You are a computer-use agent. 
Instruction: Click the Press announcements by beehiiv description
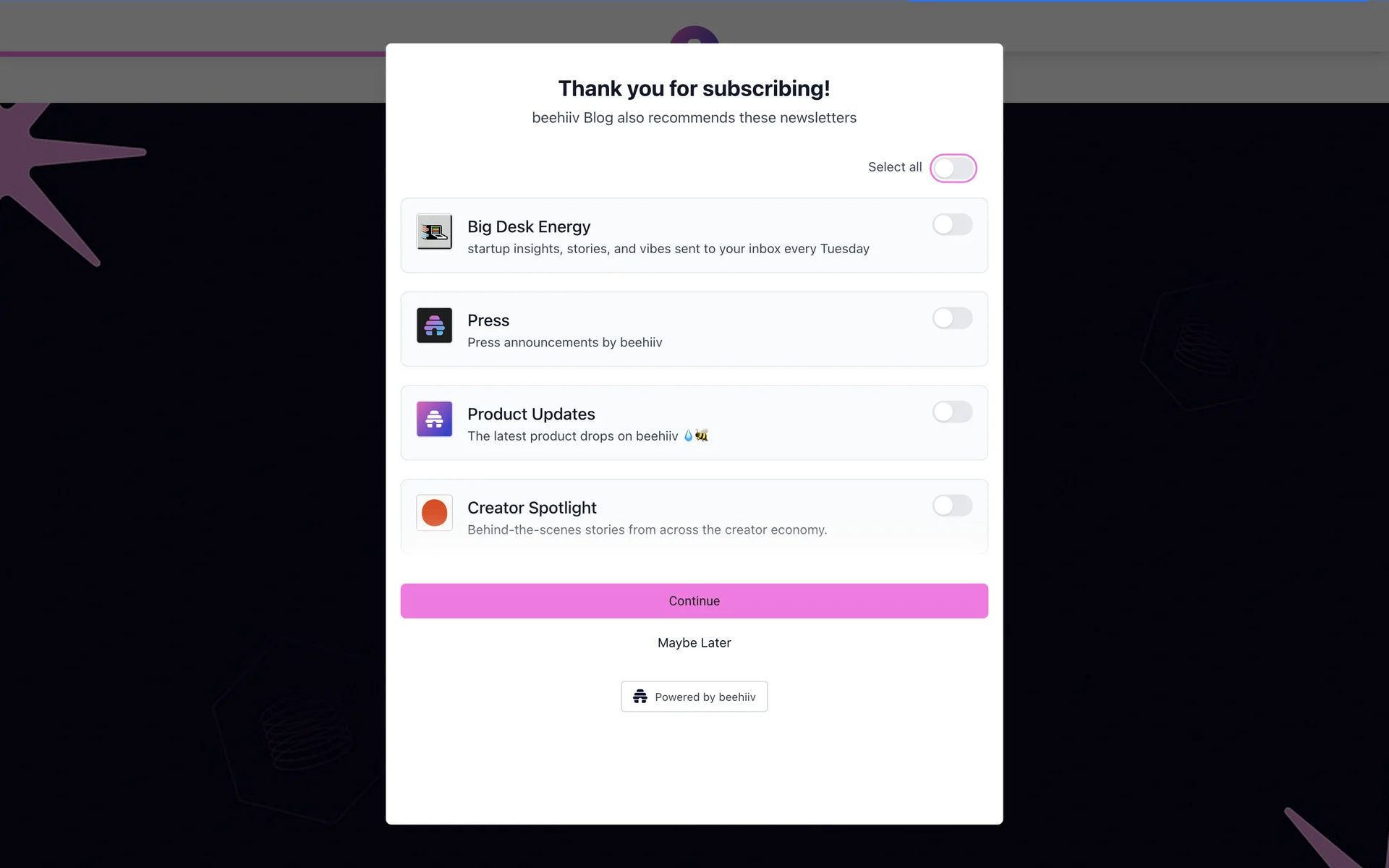(565, 342)
